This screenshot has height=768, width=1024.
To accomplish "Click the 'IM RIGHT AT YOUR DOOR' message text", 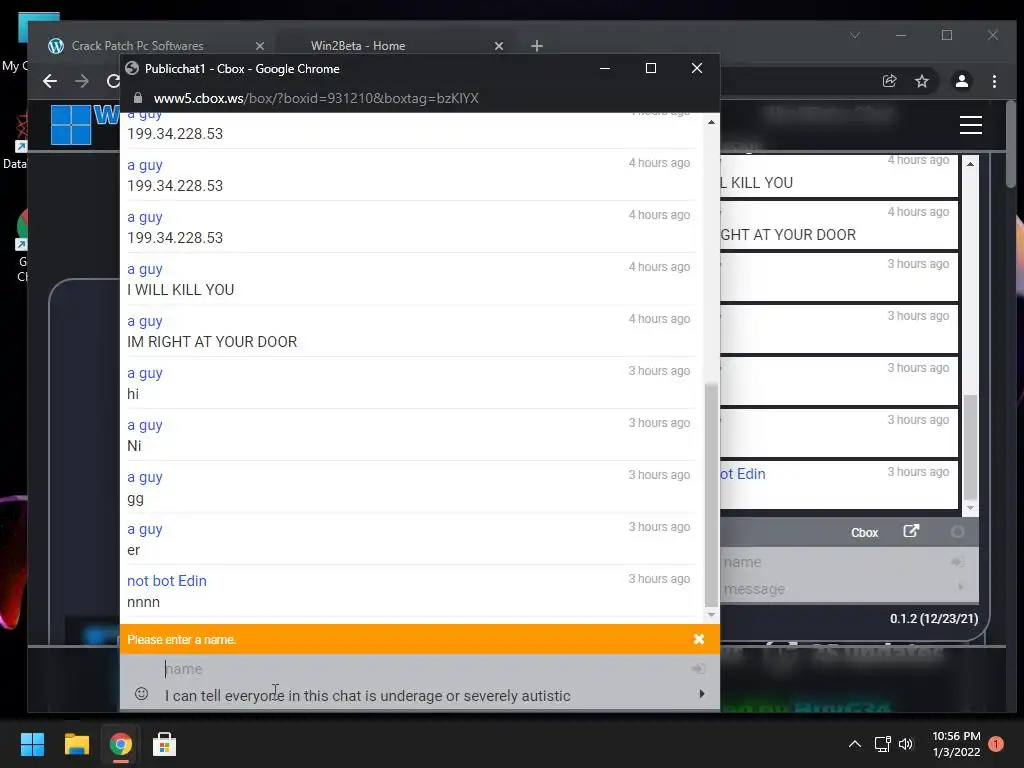I will coord(212,342).
